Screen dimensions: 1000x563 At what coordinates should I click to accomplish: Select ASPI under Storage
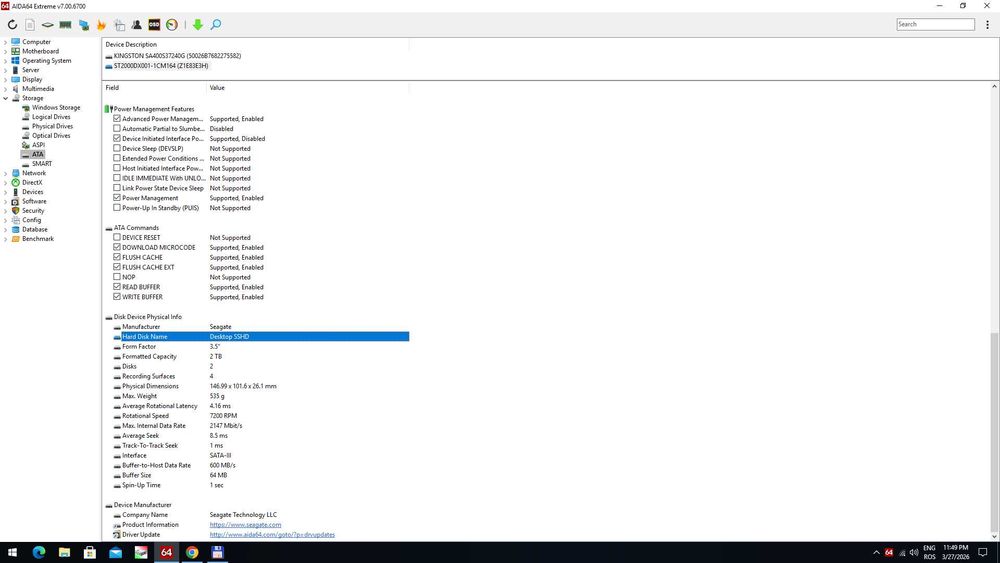coord(38,145)
